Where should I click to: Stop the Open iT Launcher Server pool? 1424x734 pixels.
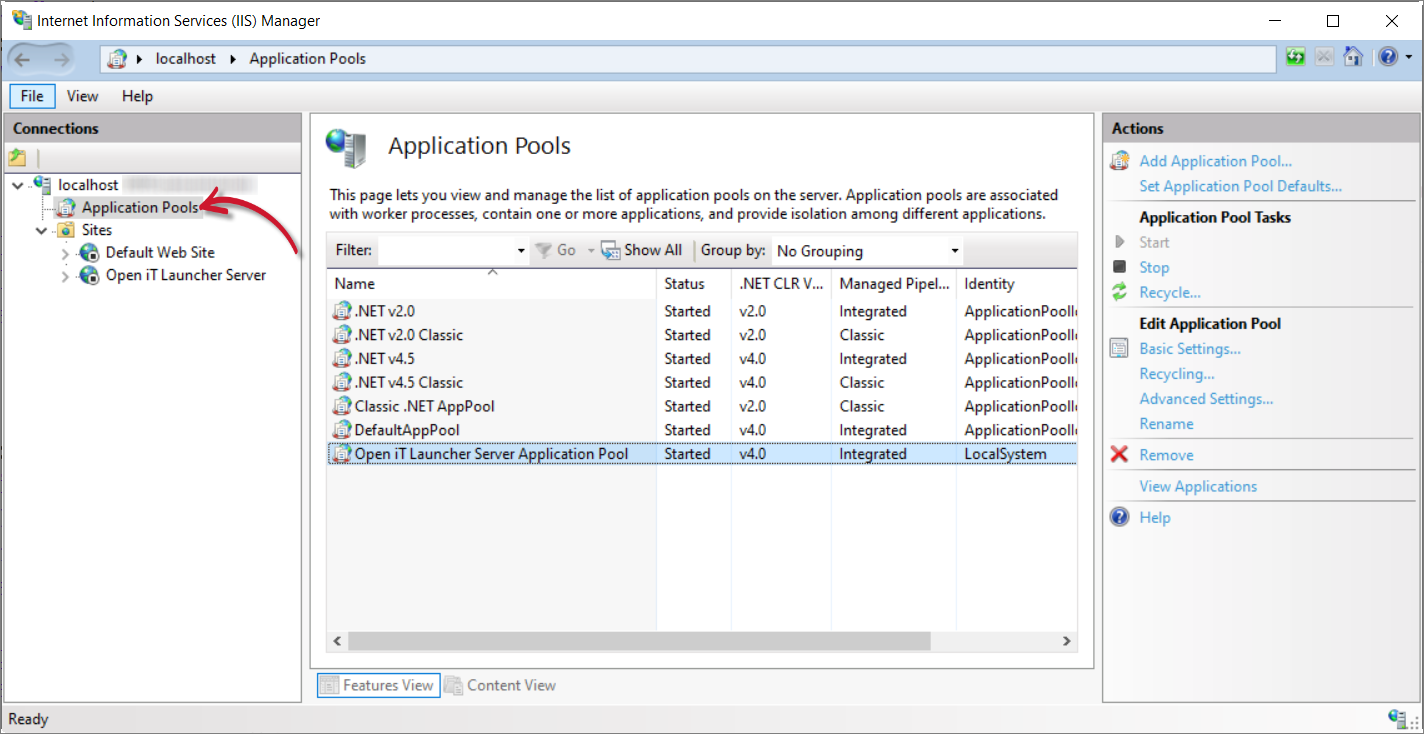[1154, 267]
